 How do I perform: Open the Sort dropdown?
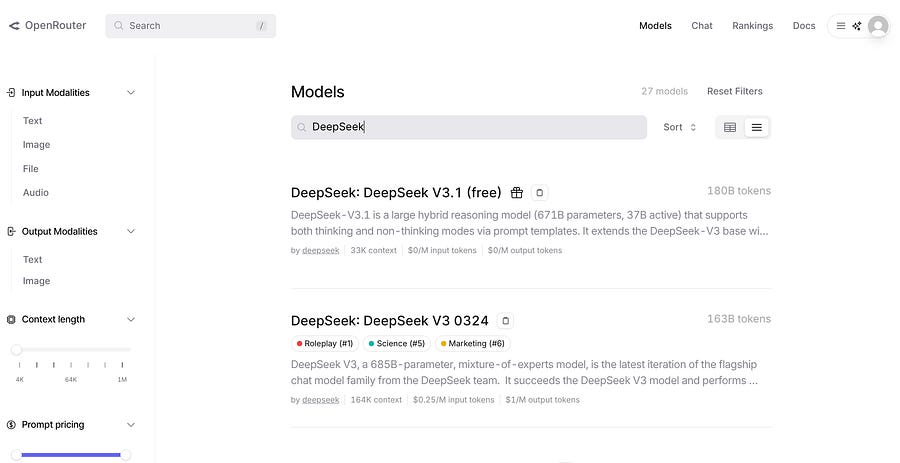680,127
